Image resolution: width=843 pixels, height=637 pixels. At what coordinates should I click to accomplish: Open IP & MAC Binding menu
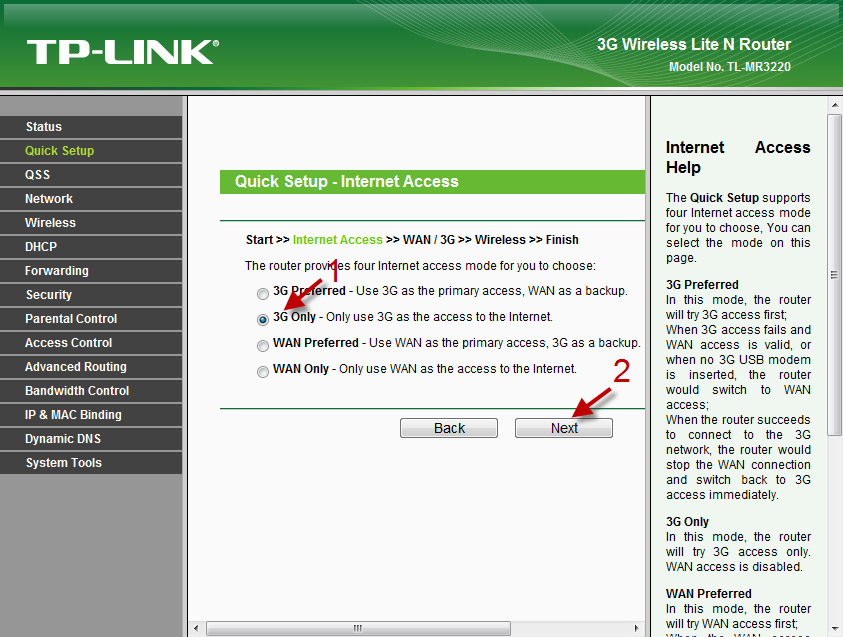(x=91, y=415)
